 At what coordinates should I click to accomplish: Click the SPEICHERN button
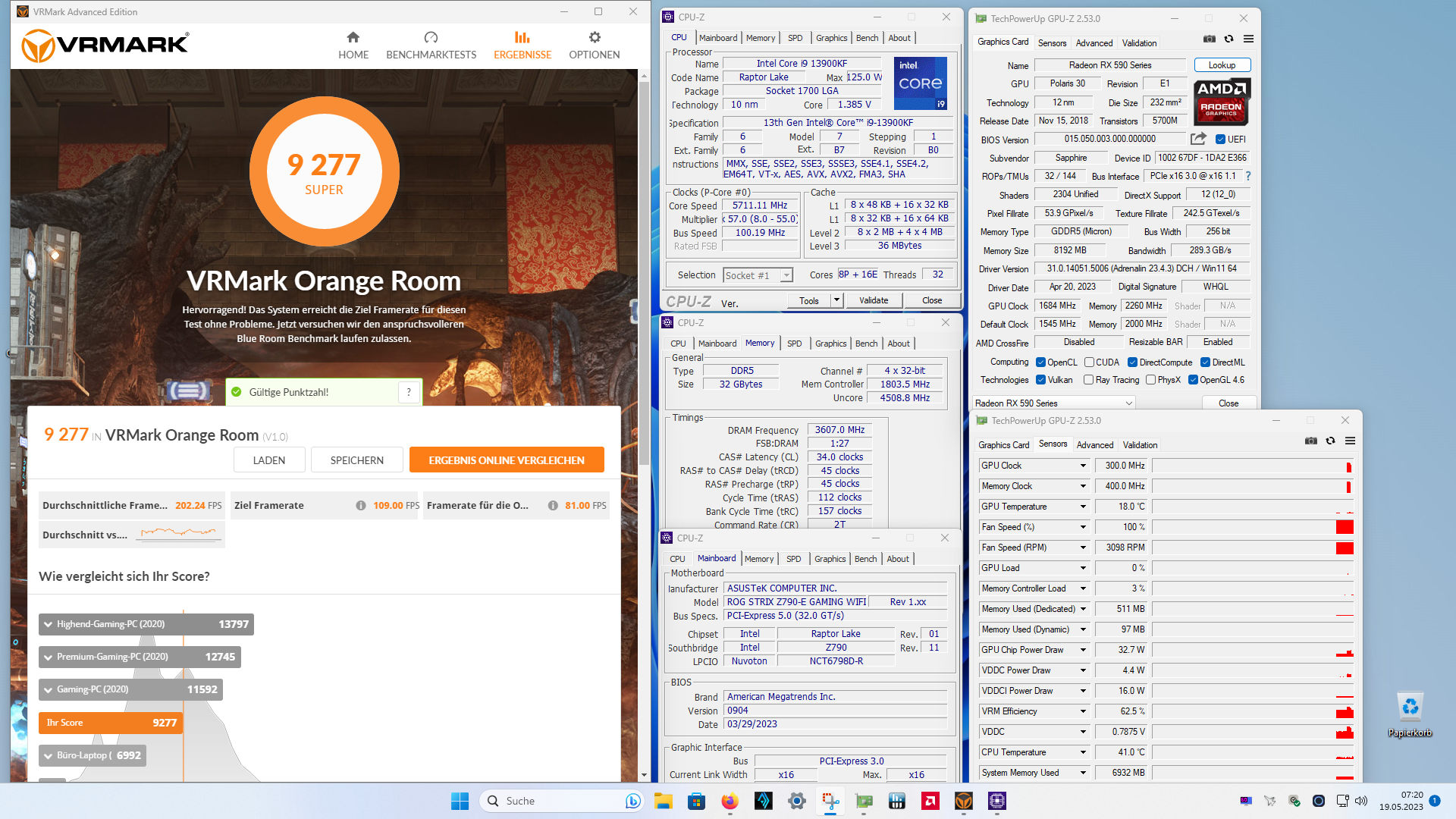pyautogui.click(x=356, y=460)
